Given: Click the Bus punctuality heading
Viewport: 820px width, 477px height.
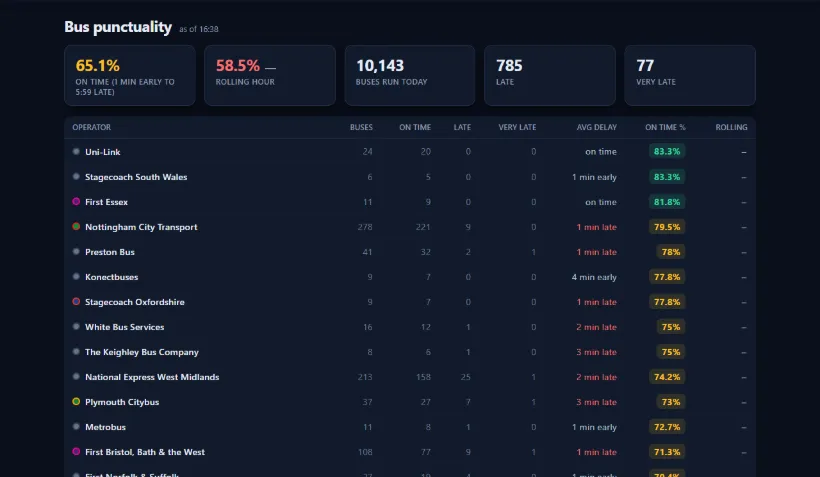Looking at the screenshot, I should coord(118,27).
